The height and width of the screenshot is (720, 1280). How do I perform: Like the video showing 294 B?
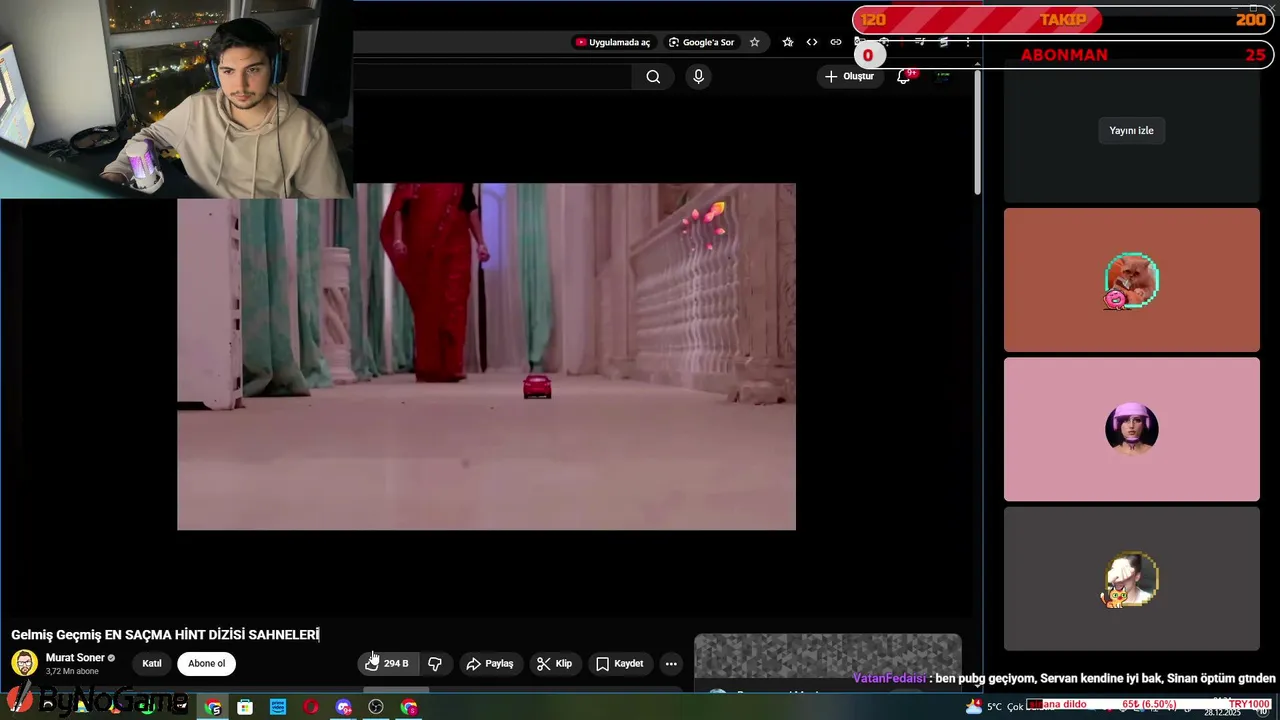pos(388,663)
